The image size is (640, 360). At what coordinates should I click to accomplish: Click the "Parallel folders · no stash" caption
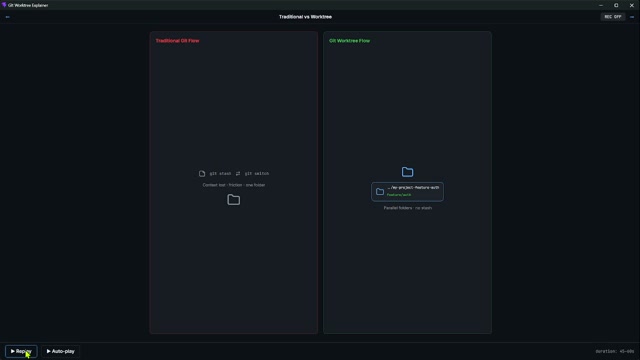(x=408, y=208)
